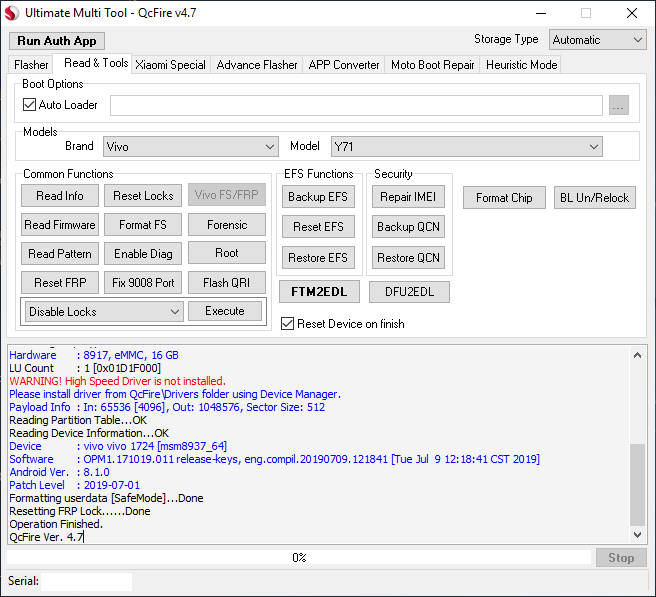
Task: Go to APP Converter tab
Action: (343, 65)
